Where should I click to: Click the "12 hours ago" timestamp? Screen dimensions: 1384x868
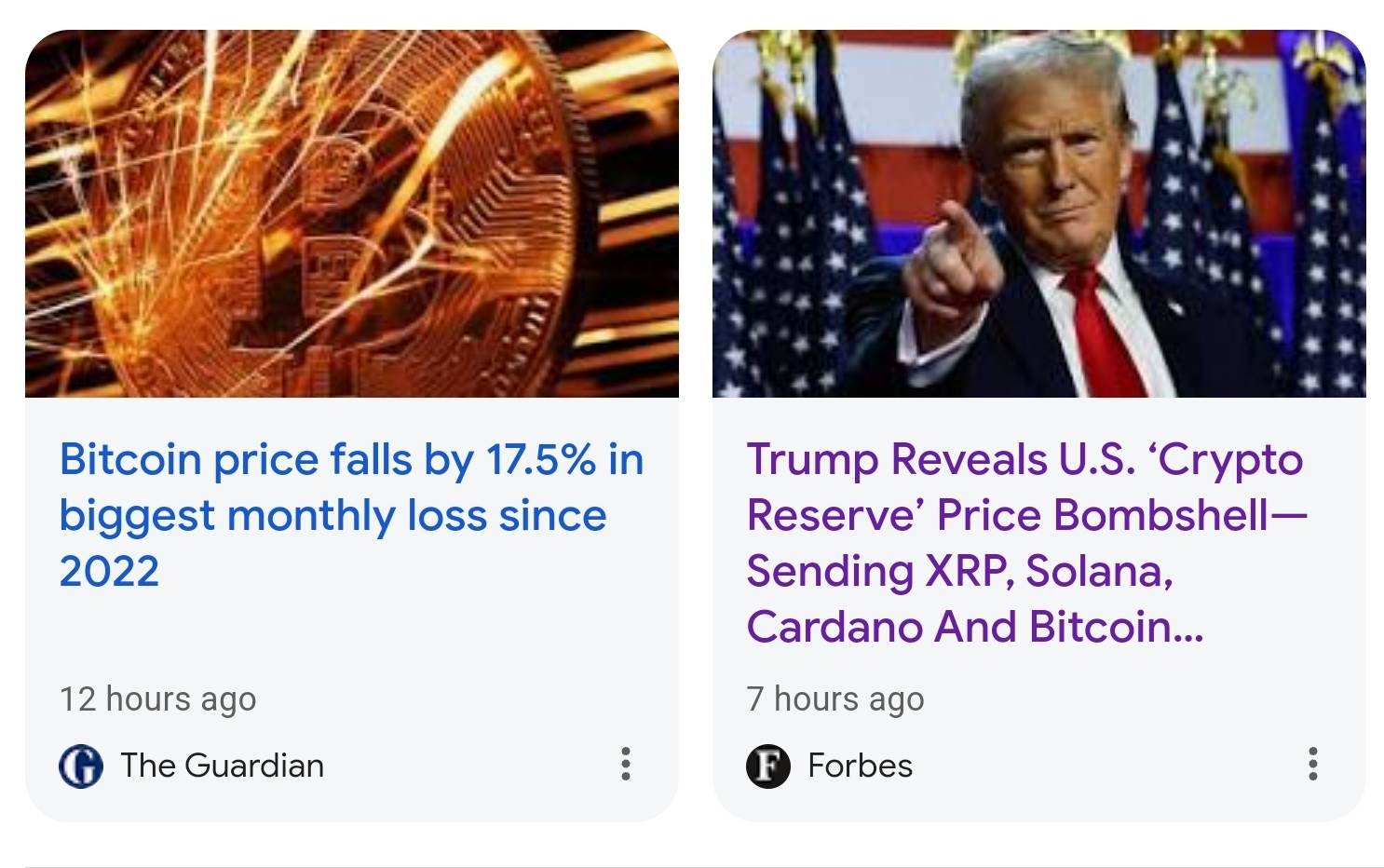157,698
